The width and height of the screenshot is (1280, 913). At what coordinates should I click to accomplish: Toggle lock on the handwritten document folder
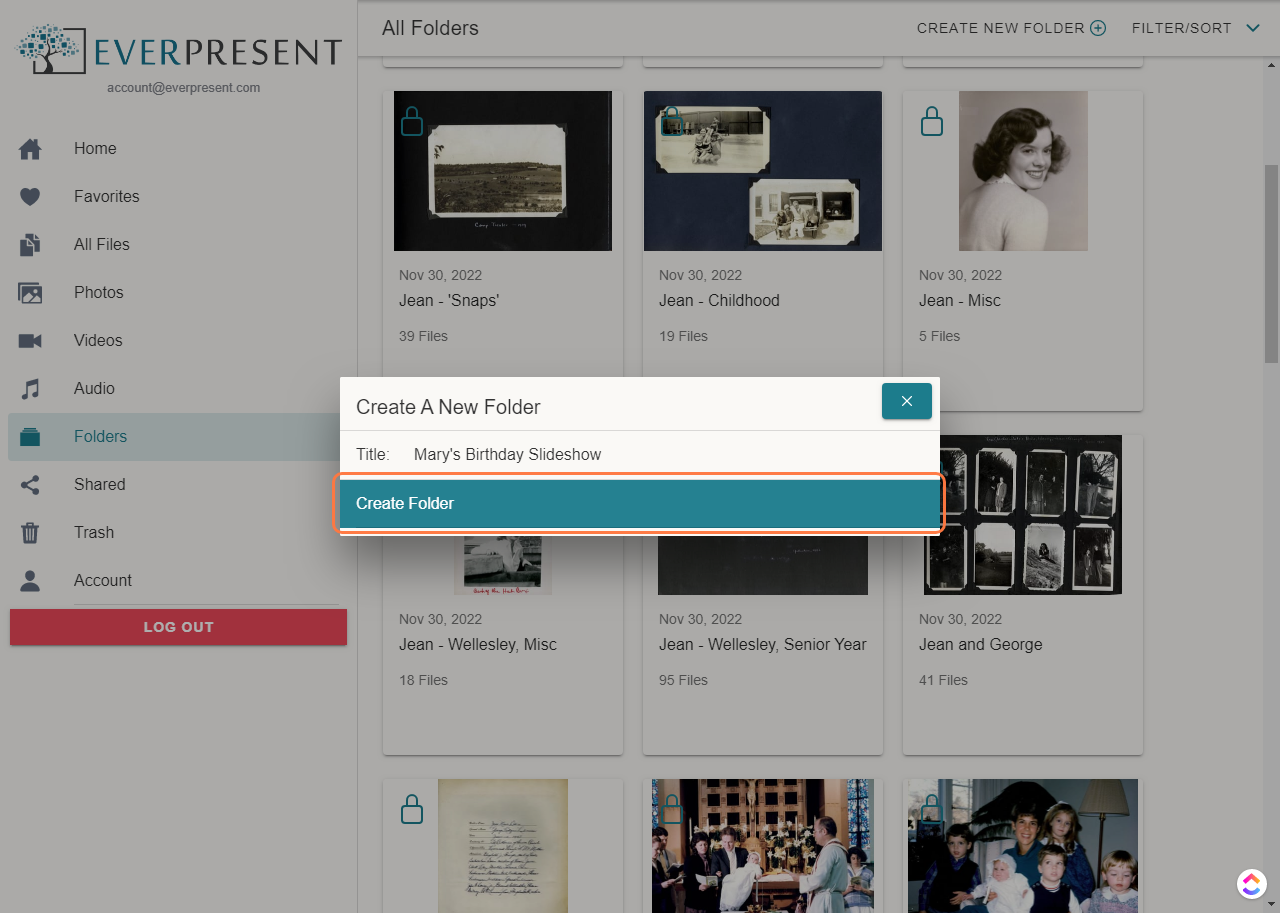tap(412, 809)
